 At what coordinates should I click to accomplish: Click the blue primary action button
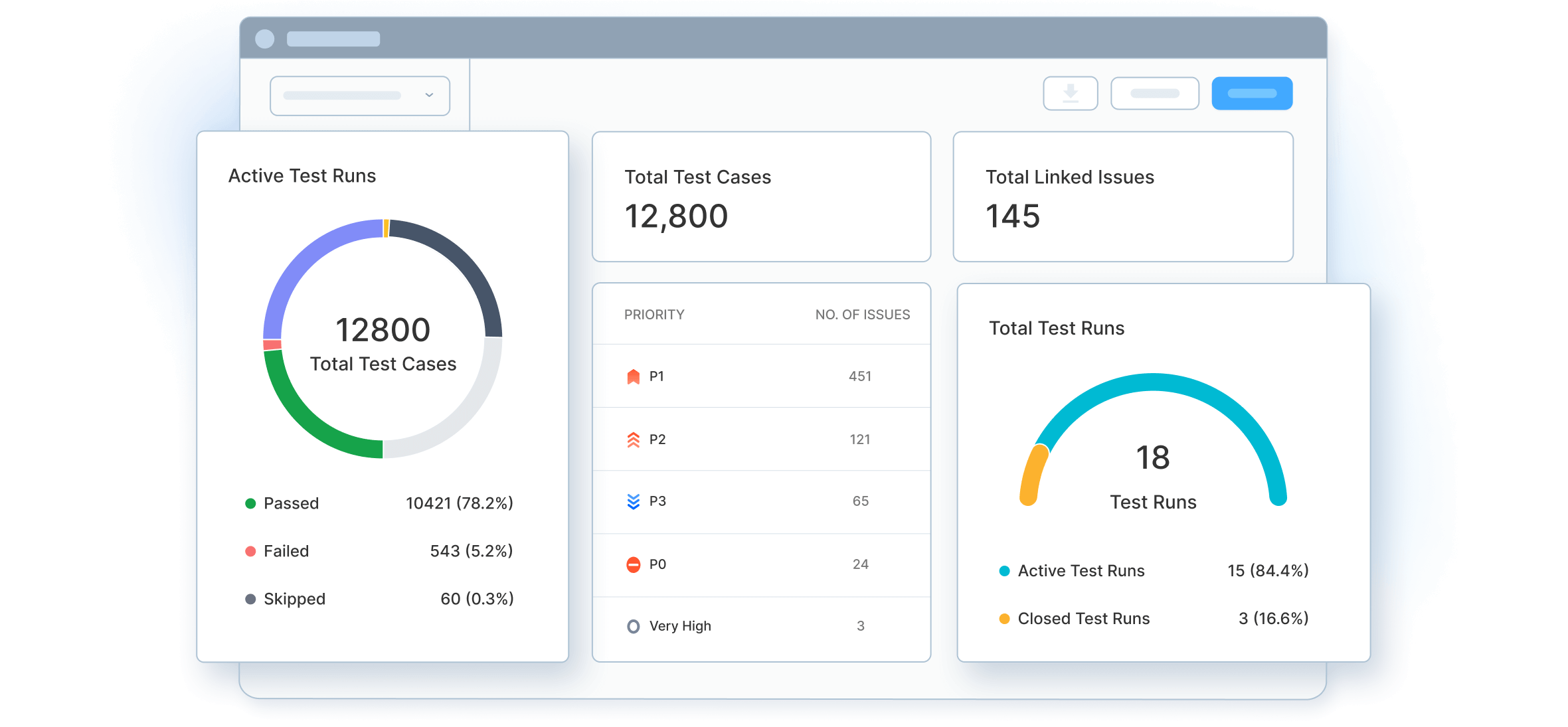[1251, 93]
